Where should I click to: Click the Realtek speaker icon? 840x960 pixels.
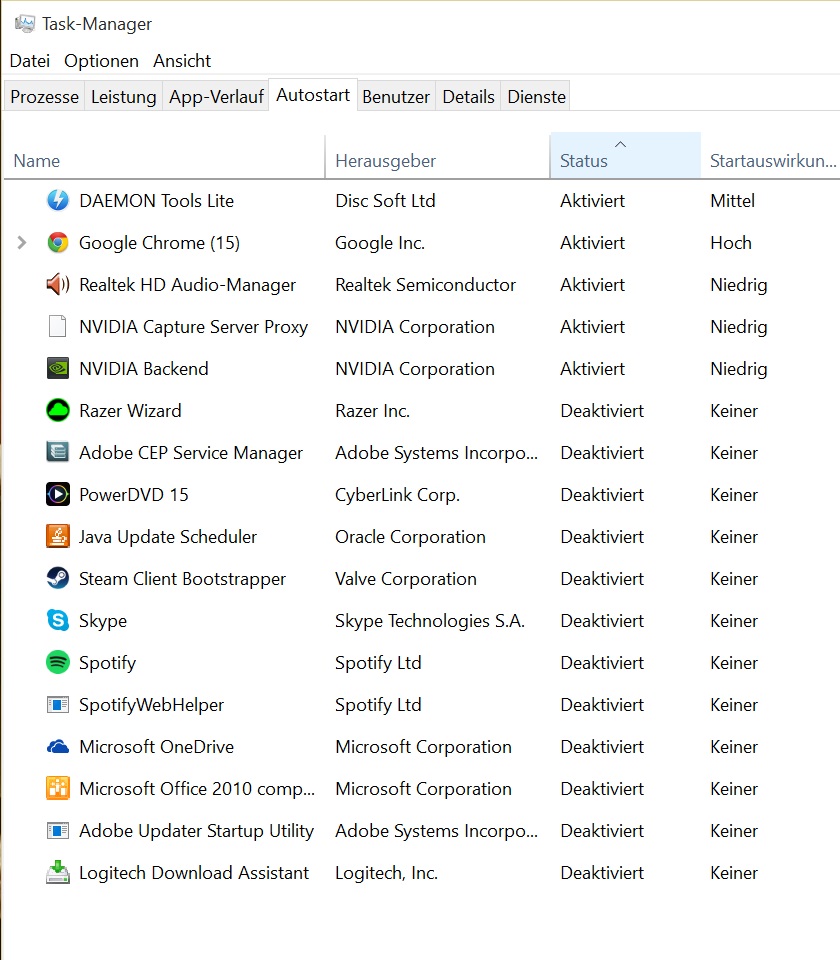(58, 285)
